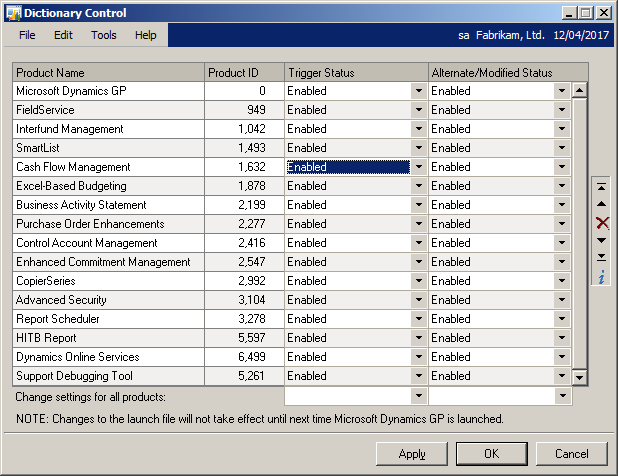The height and width of the screenshot is (476, 618).
Task: Click Fabrikam, Ltd. company name
Action: 510,35
